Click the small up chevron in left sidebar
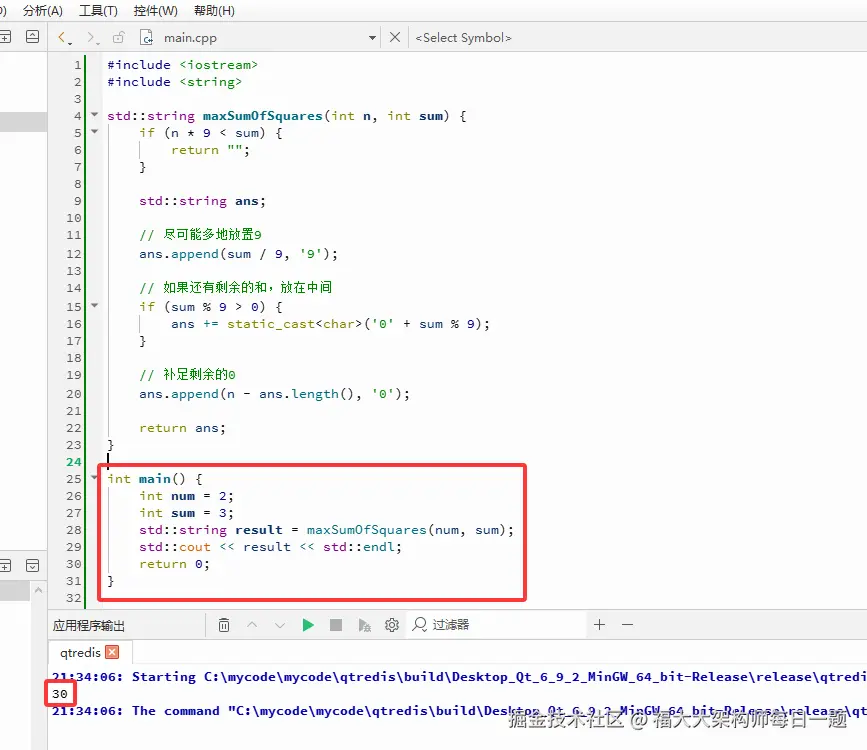The image size is (867, 750). point(38,591)
